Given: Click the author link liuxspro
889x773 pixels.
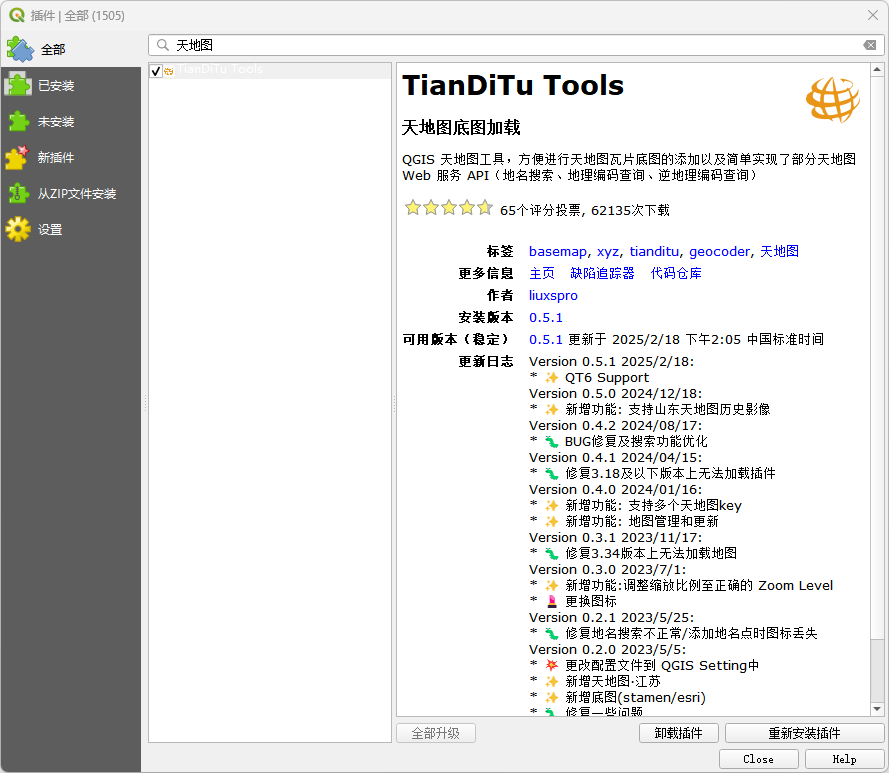Looking at the screenshot, I should click(553, 295).
